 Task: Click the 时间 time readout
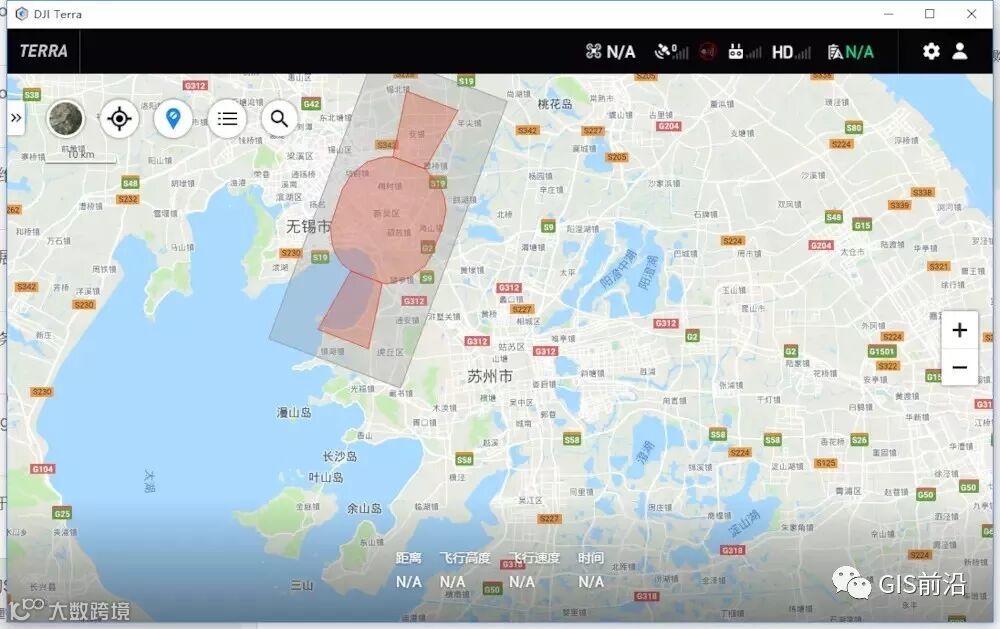click(591, 570)
